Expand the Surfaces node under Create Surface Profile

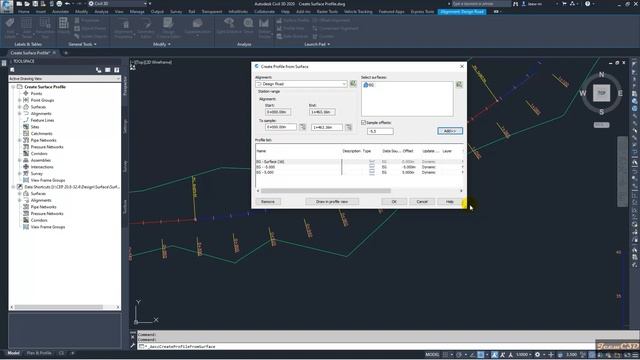point(20,107)
